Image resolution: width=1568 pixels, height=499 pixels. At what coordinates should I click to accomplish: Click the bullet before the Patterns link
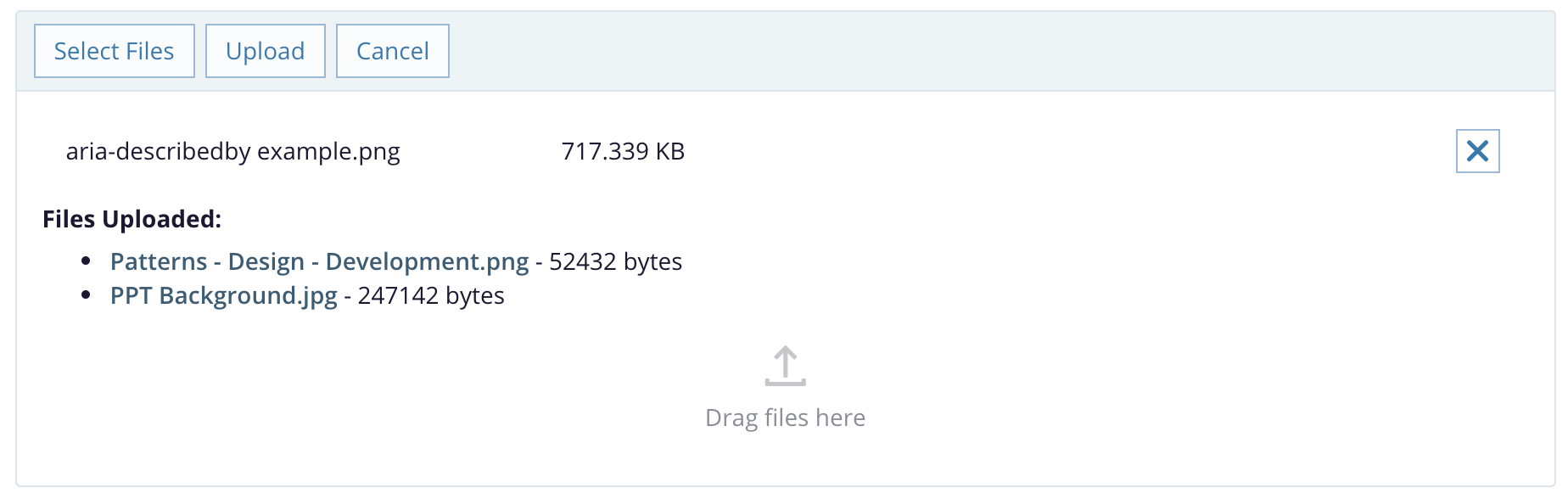coord(86,261)
